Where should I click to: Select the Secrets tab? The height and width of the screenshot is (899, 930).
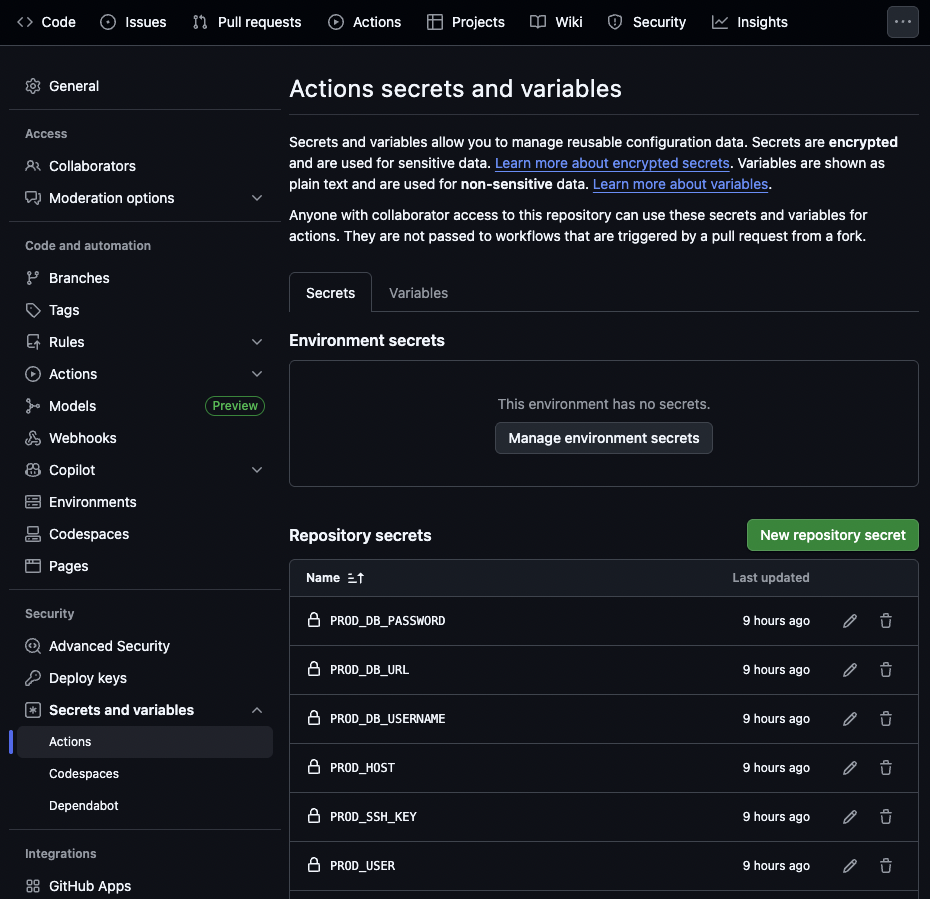coord(330,292)
